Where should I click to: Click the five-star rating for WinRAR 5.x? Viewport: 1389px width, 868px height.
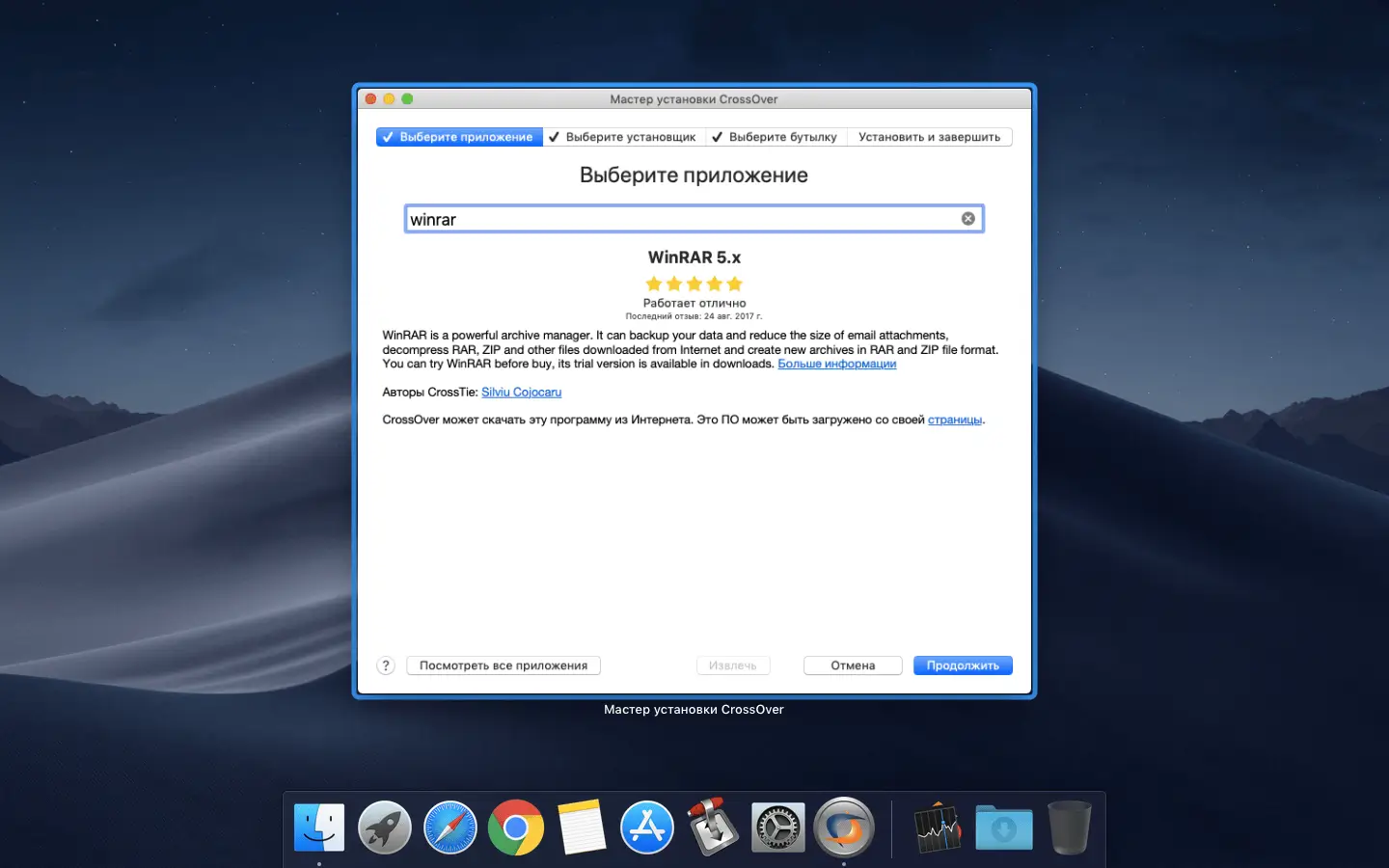tap(694, 284)
